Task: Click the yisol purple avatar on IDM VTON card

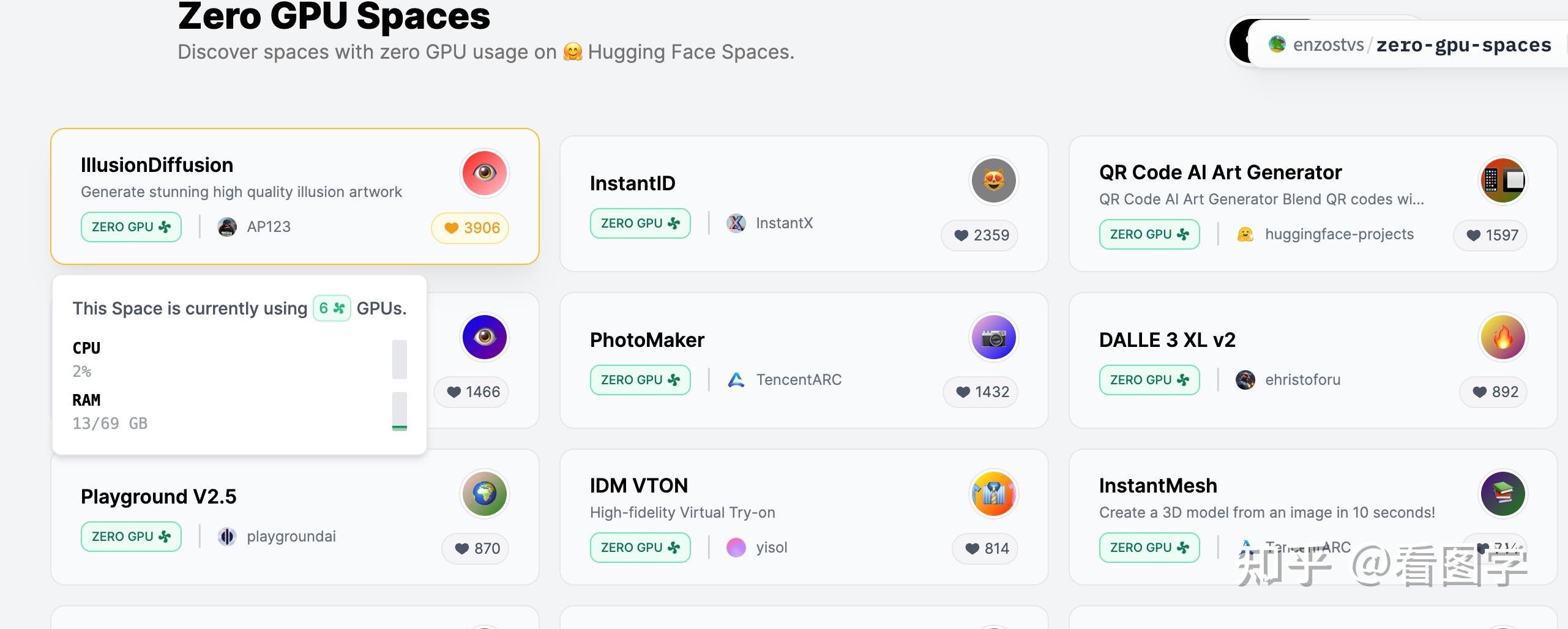Action: pyautogui.click(x=737, y=547)
